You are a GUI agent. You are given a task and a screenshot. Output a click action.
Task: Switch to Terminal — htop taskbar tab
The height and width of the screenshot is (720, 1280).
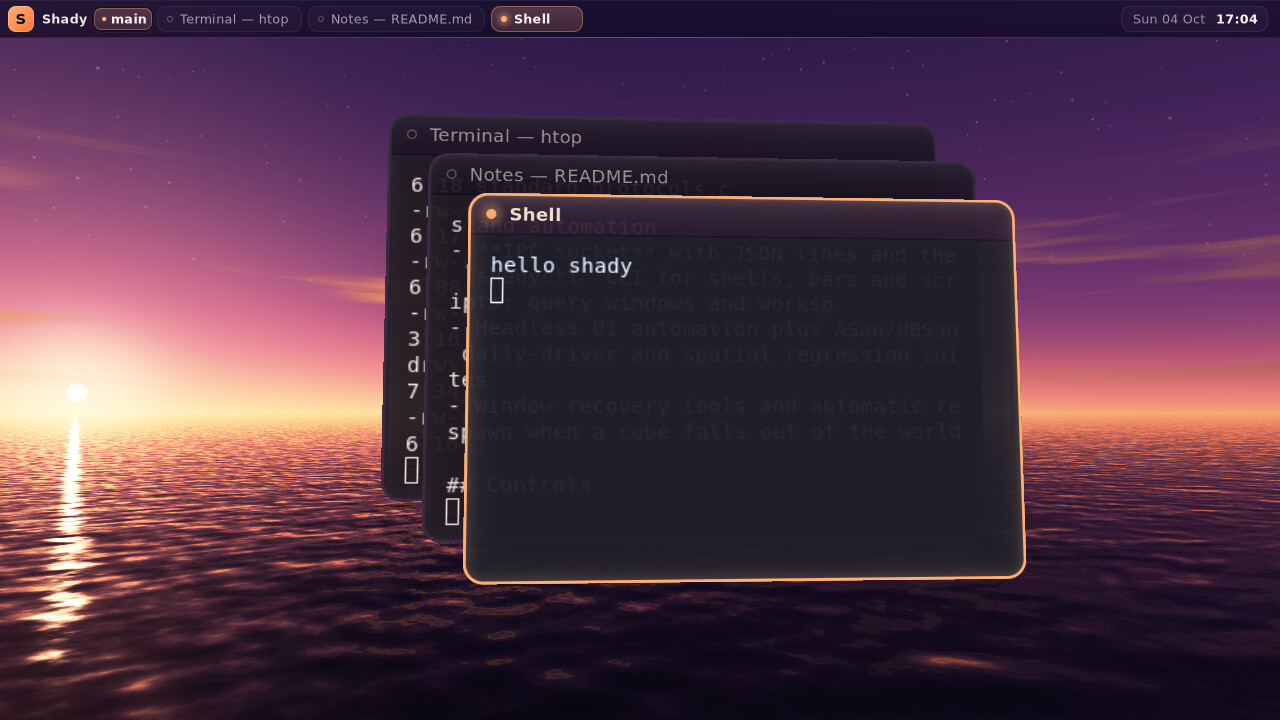229,19
